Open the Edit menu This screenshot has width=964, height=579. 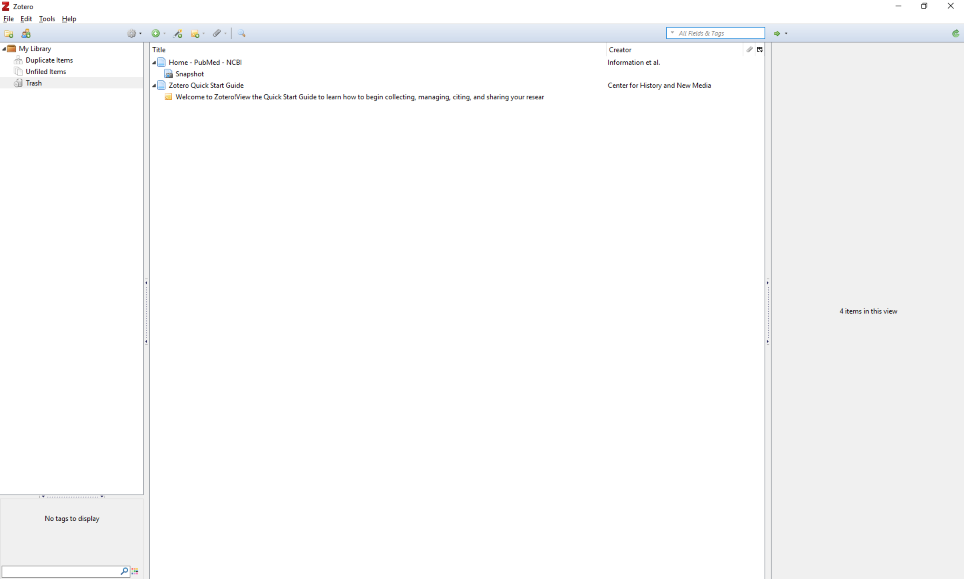(x=26, y=19)
